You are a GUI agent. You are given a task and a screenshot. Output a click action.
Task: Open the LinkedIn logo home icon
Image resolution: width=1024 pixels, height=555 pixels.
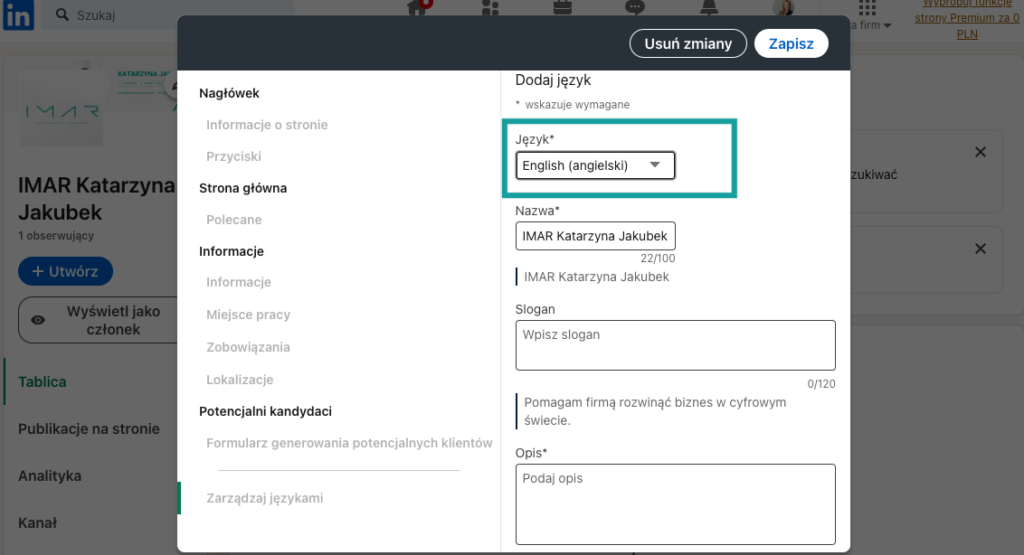click(x=18, y=14)
